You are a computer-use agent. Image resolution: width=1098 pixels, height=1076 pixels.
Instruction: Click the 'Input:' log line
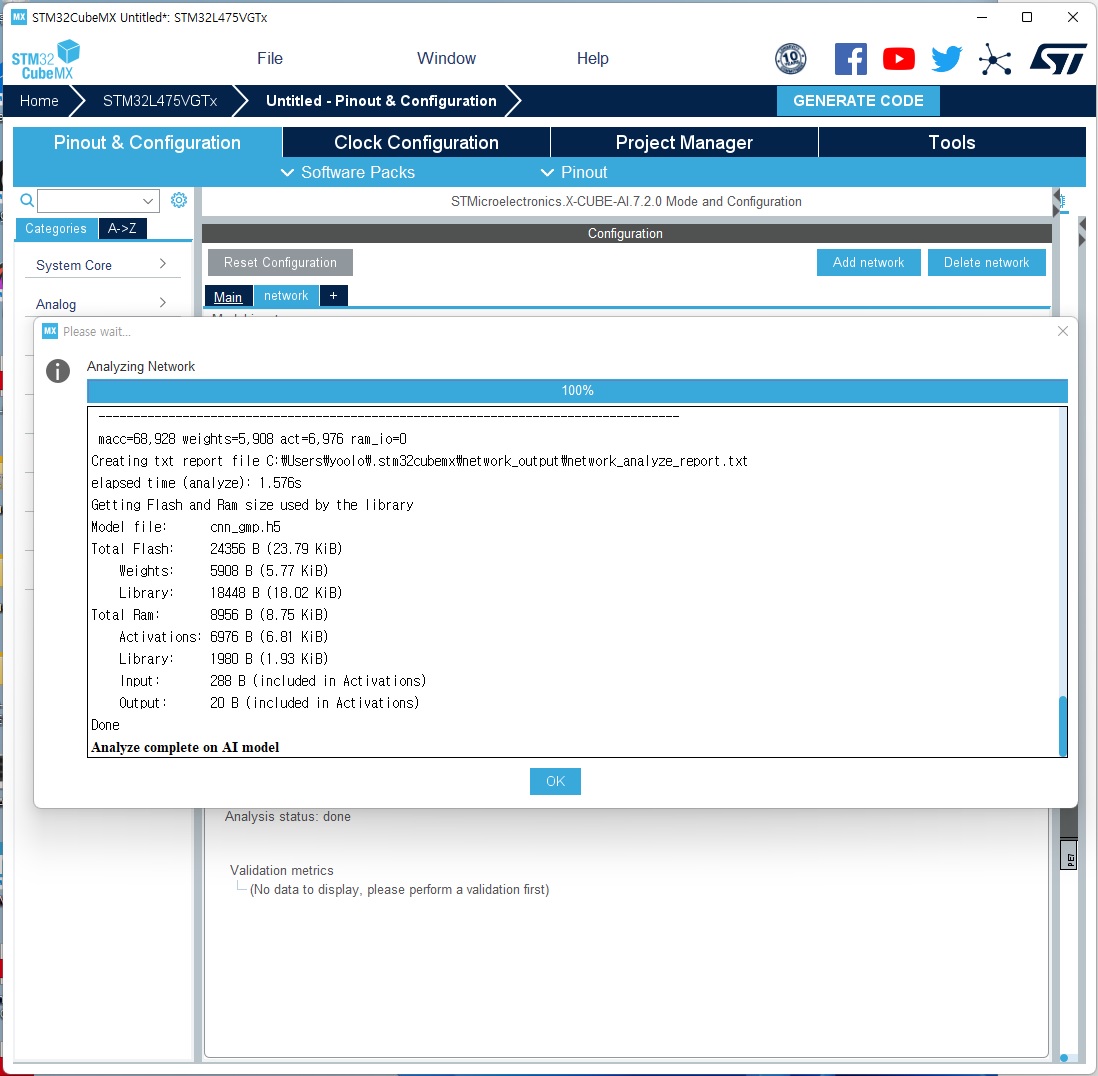pyautogui.click(x=272, y=680)
